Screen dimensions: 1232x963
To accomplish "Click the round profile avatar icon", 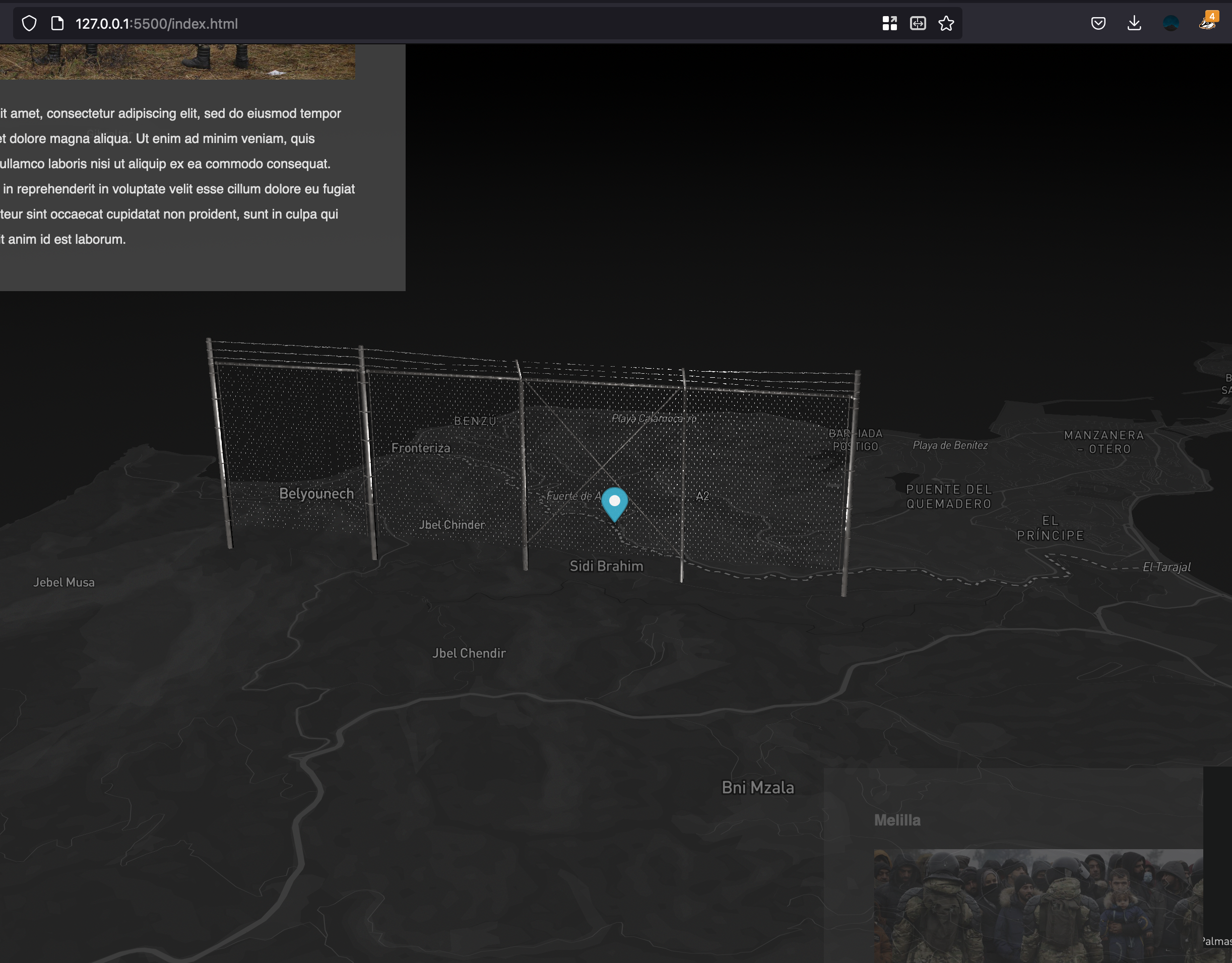I will point(1171,23).
